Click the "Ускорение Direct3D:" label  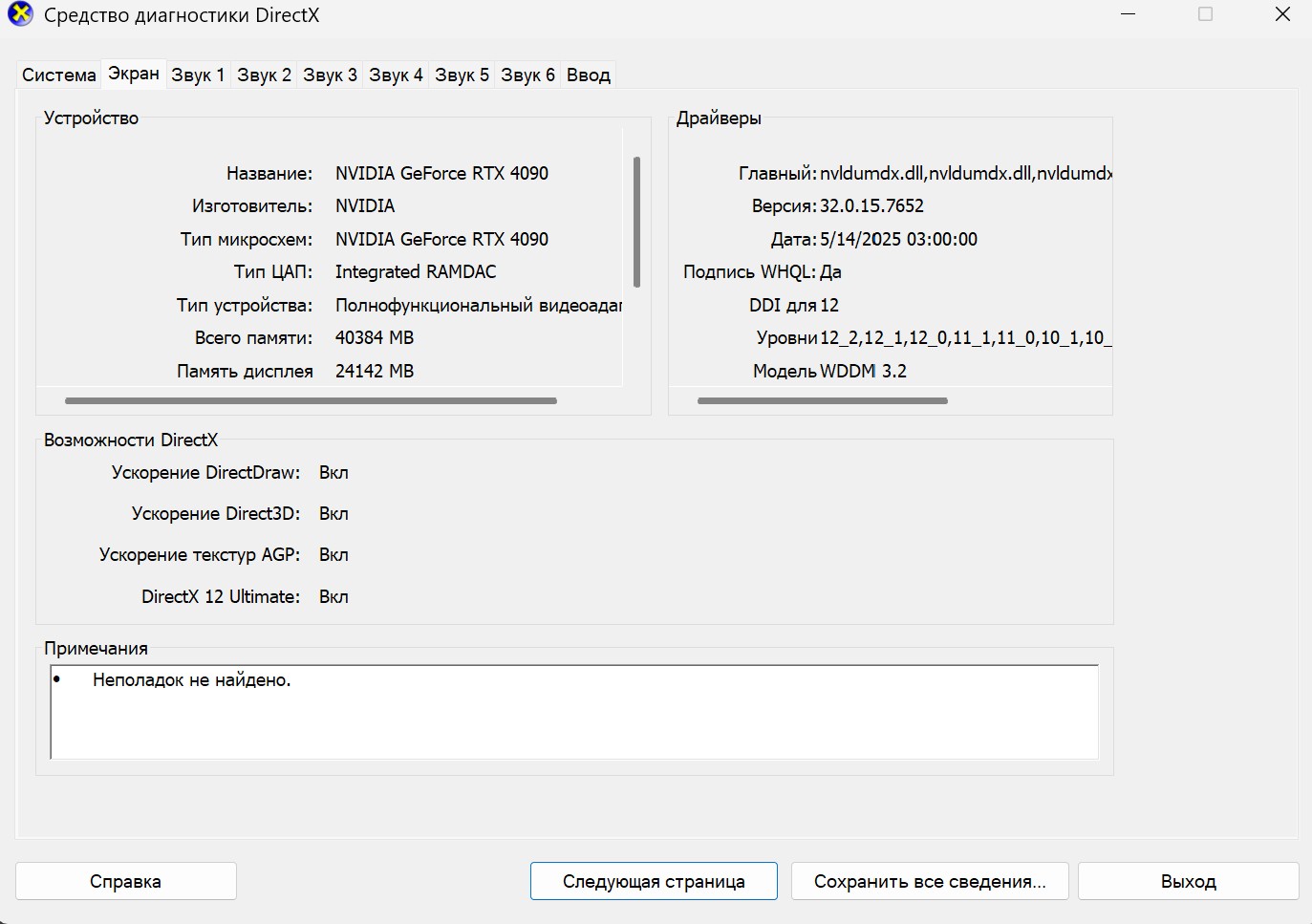click(x=216, y=513)
